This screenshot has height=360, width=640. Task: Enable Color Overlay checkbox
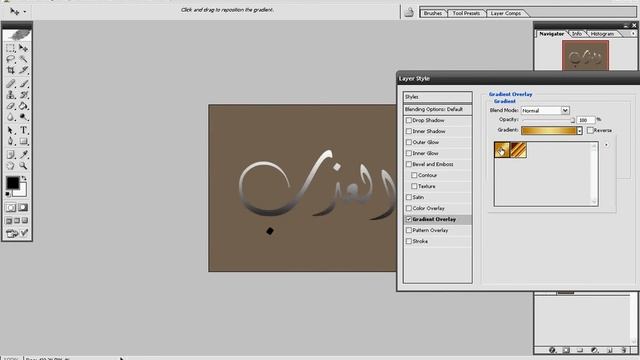click(x=409, y=209)
